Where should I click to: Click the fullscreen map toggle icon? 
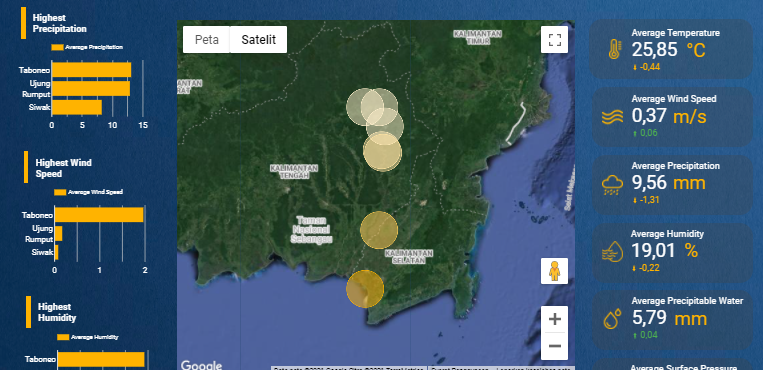tap(554, 39)
